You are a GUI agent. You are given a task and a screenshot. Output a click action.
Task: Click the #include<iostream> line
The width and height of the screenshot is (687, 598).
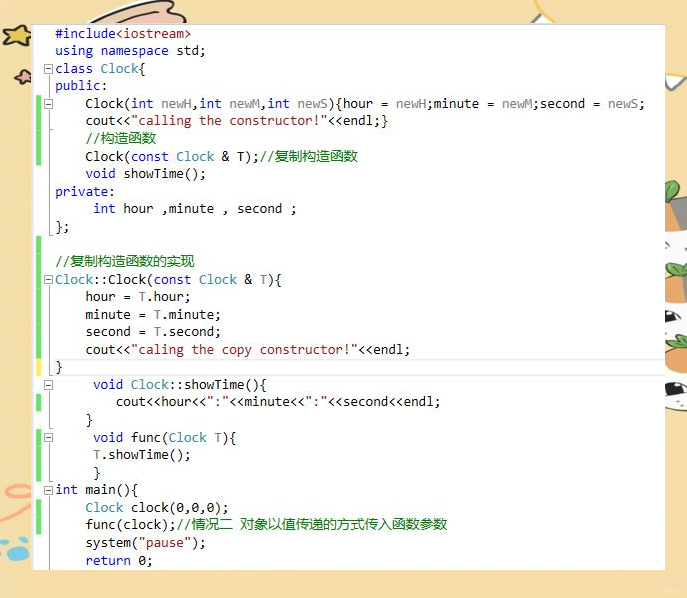123,34
